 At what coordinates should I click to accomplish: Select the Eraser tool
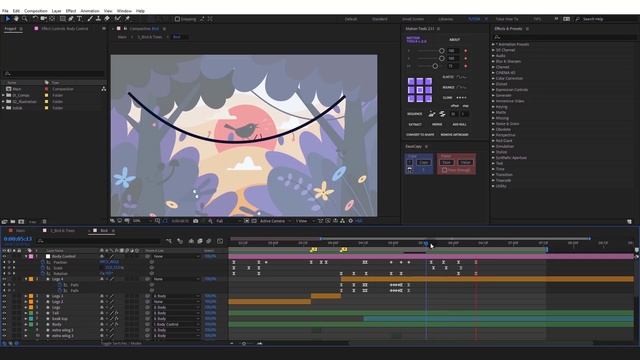point(107,19)
